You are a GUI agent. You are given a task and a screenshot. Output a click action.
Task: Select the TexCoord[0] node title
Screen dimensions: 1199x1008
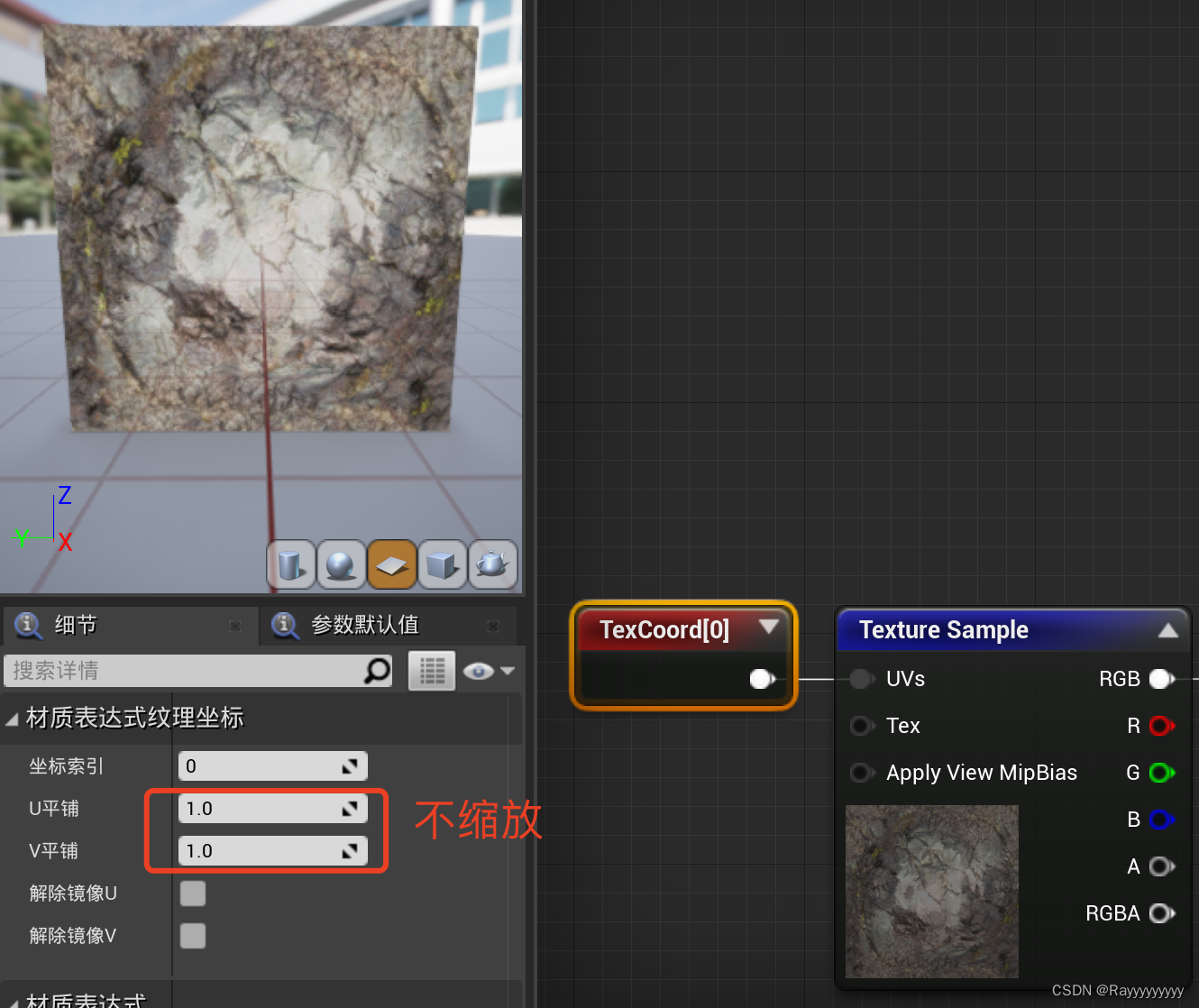tap(664, 629)
